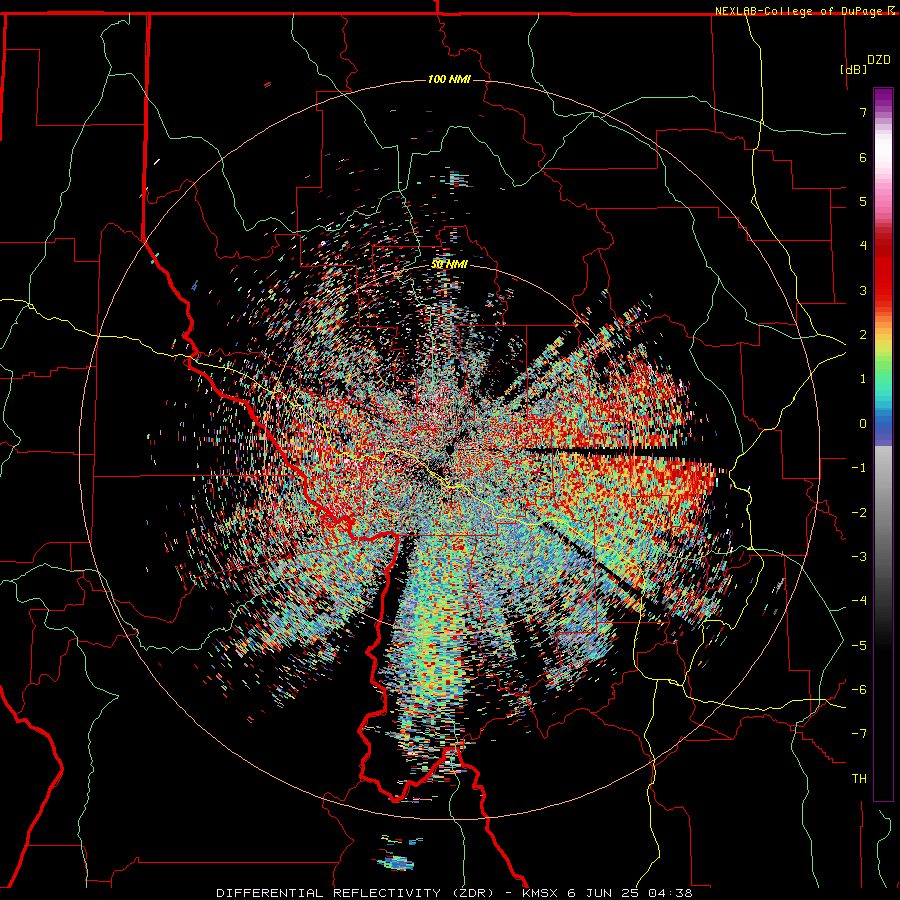This screenshot has width=900, height=900.
Task: Click the -6 value on the color scale
Action: pyautogui.click(x=859, y=690)
